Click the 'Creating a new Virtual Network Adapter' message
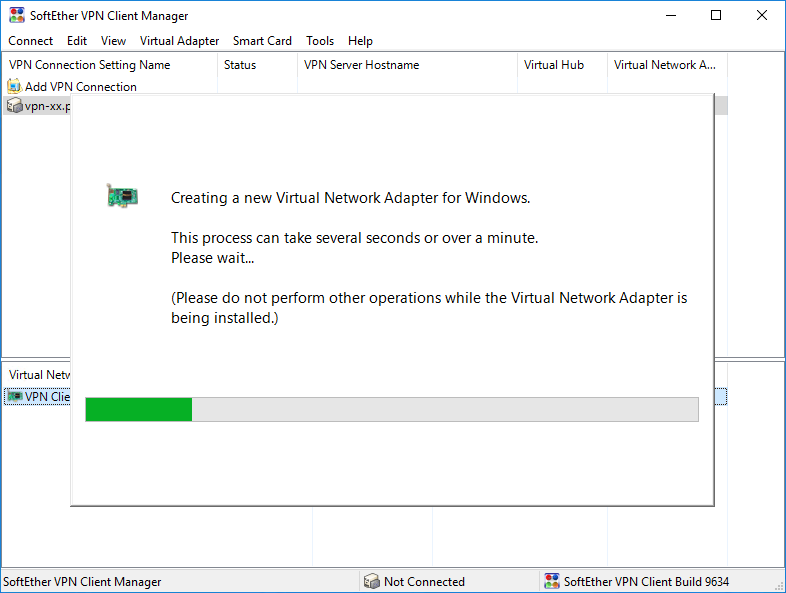This screenshot has height=593, width=786. (350, 198)
